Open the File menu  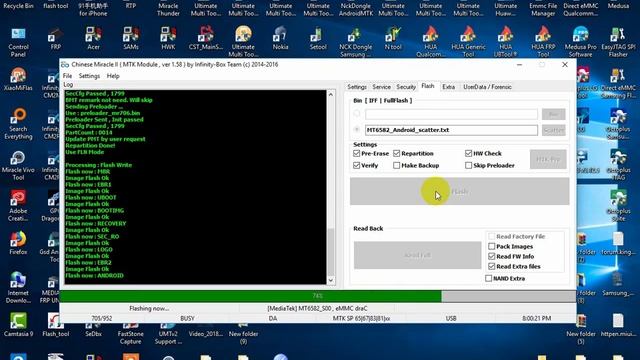[67, 76]
